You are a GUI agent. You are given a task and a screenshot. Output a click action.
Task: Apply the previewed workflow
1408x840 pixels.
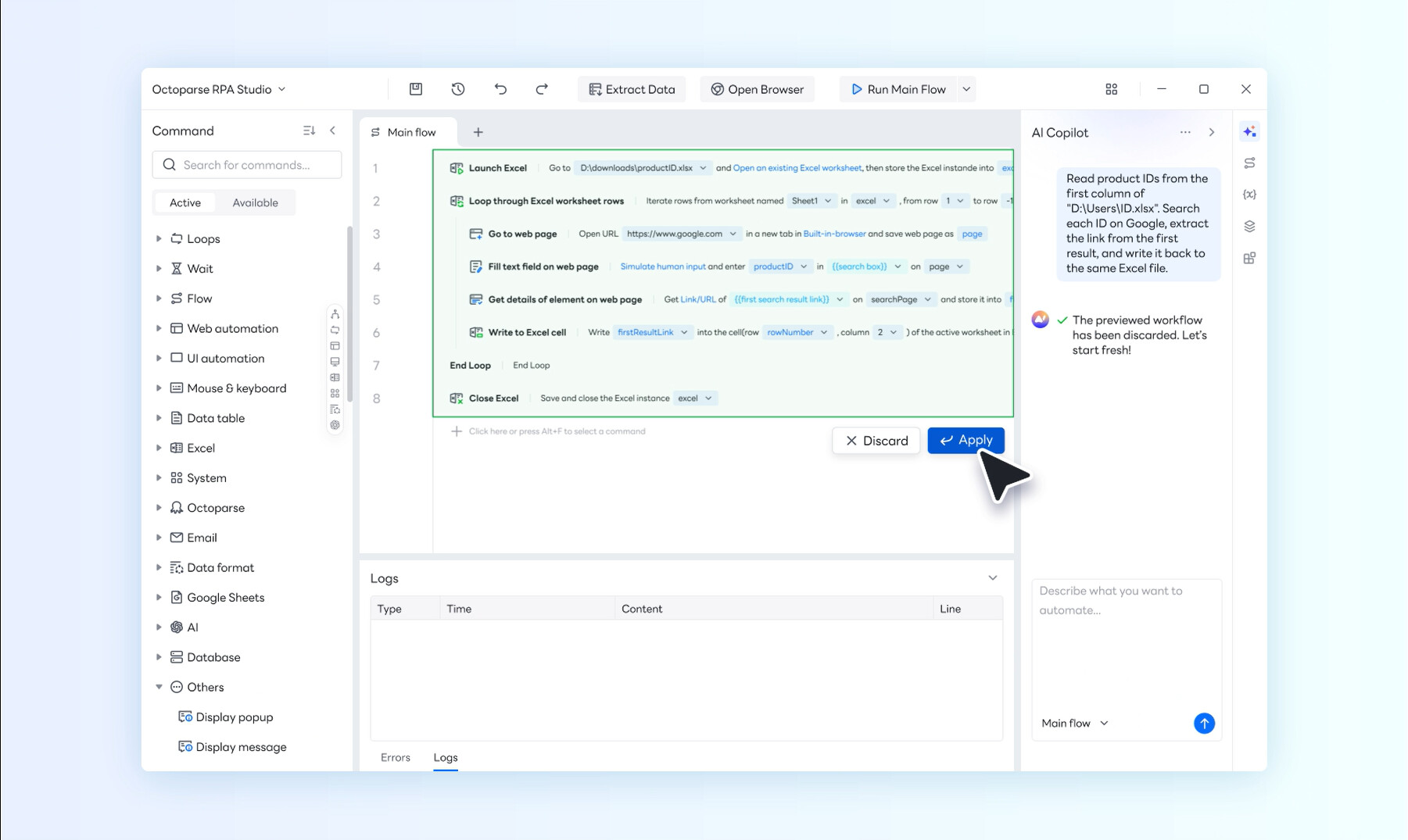click(x=966, y=440)
